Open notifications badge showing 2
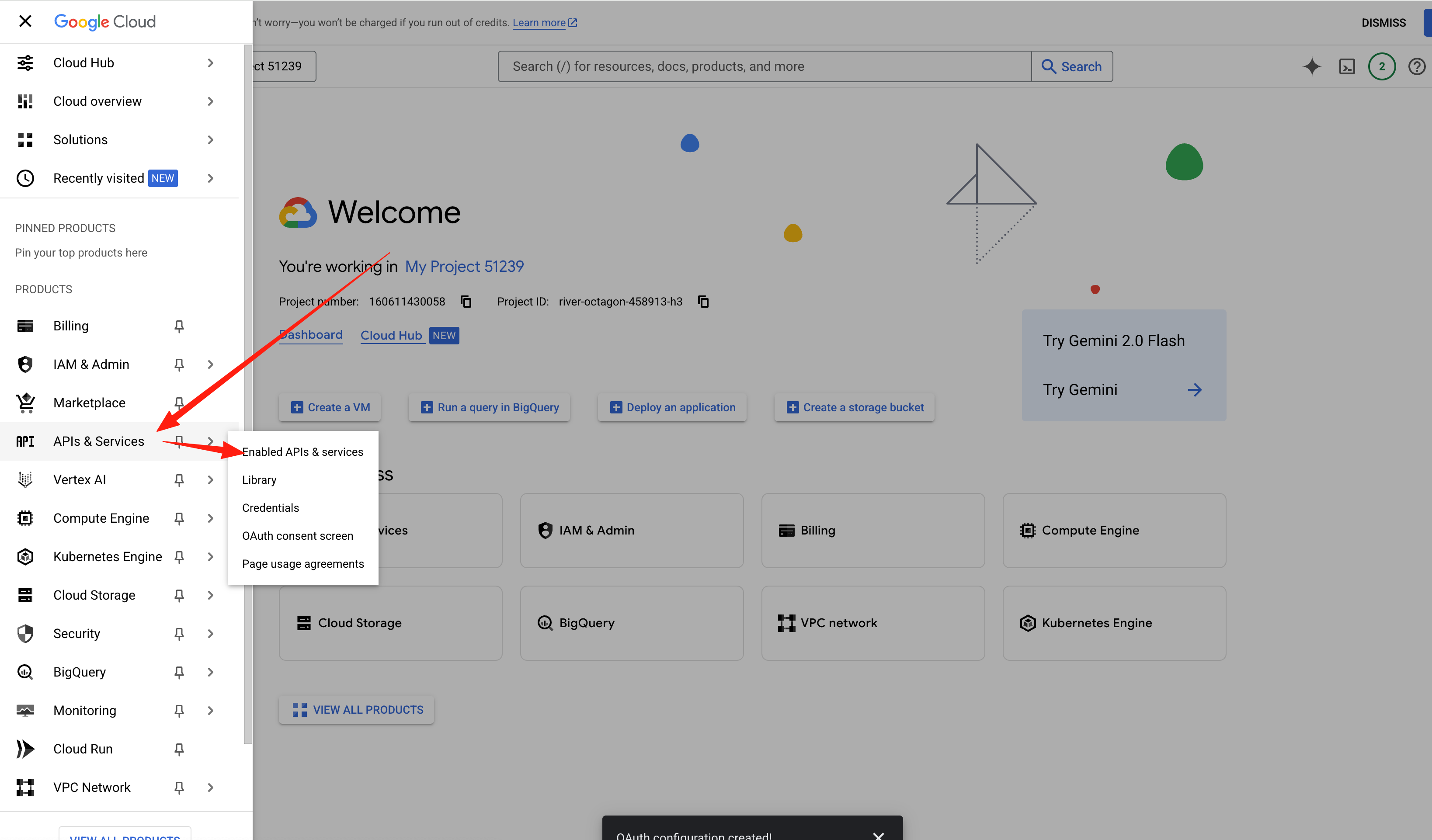The height and width of the screenshot is (840, 1432). pos(1382,66)
